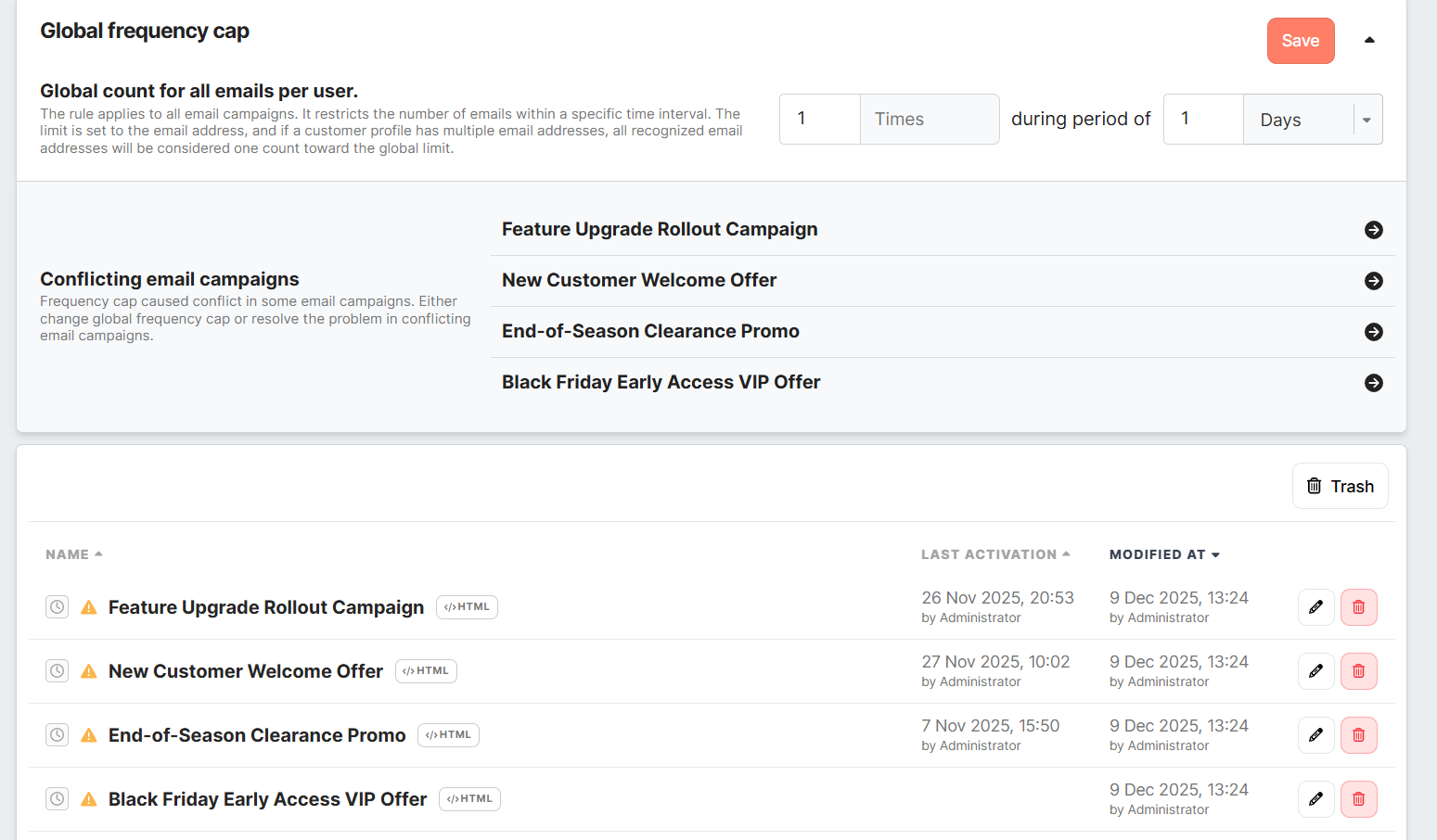Open Black Friday Early Access conflict arrow
The height and width of the screenshot is (840, 1437).
tap(1373, 383)
